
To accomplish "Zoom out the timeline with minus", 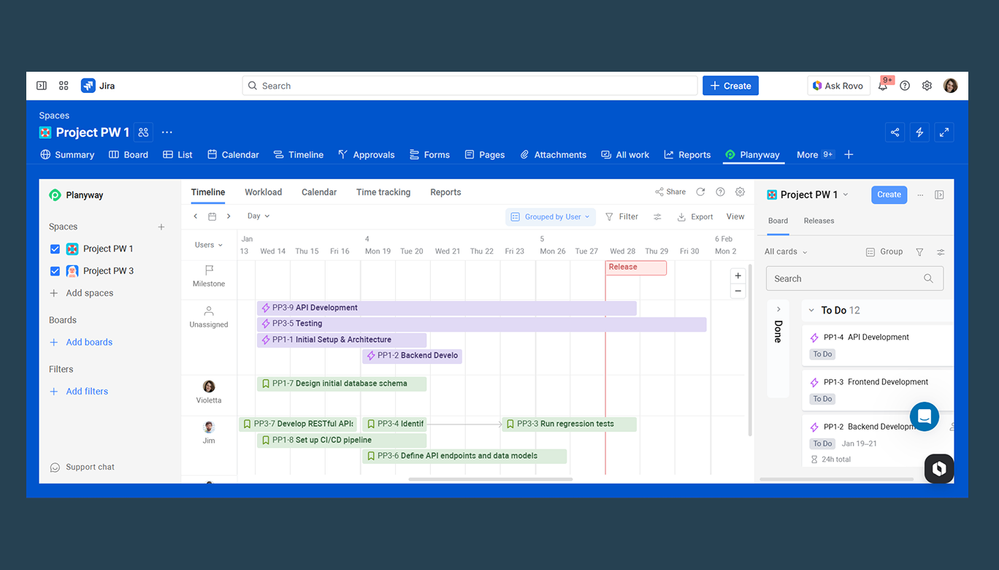I will (x=738, y=291).
